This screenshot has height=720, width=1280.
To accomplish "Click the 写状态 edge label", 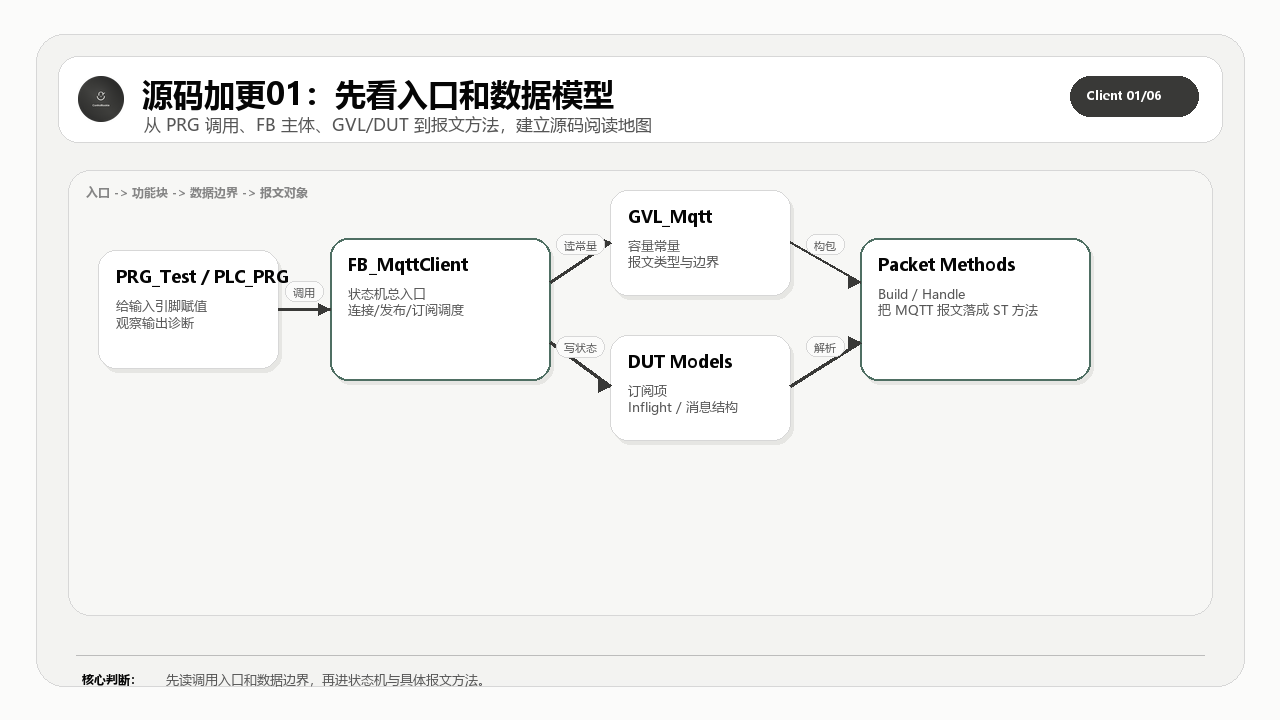I will click(580, 348).
